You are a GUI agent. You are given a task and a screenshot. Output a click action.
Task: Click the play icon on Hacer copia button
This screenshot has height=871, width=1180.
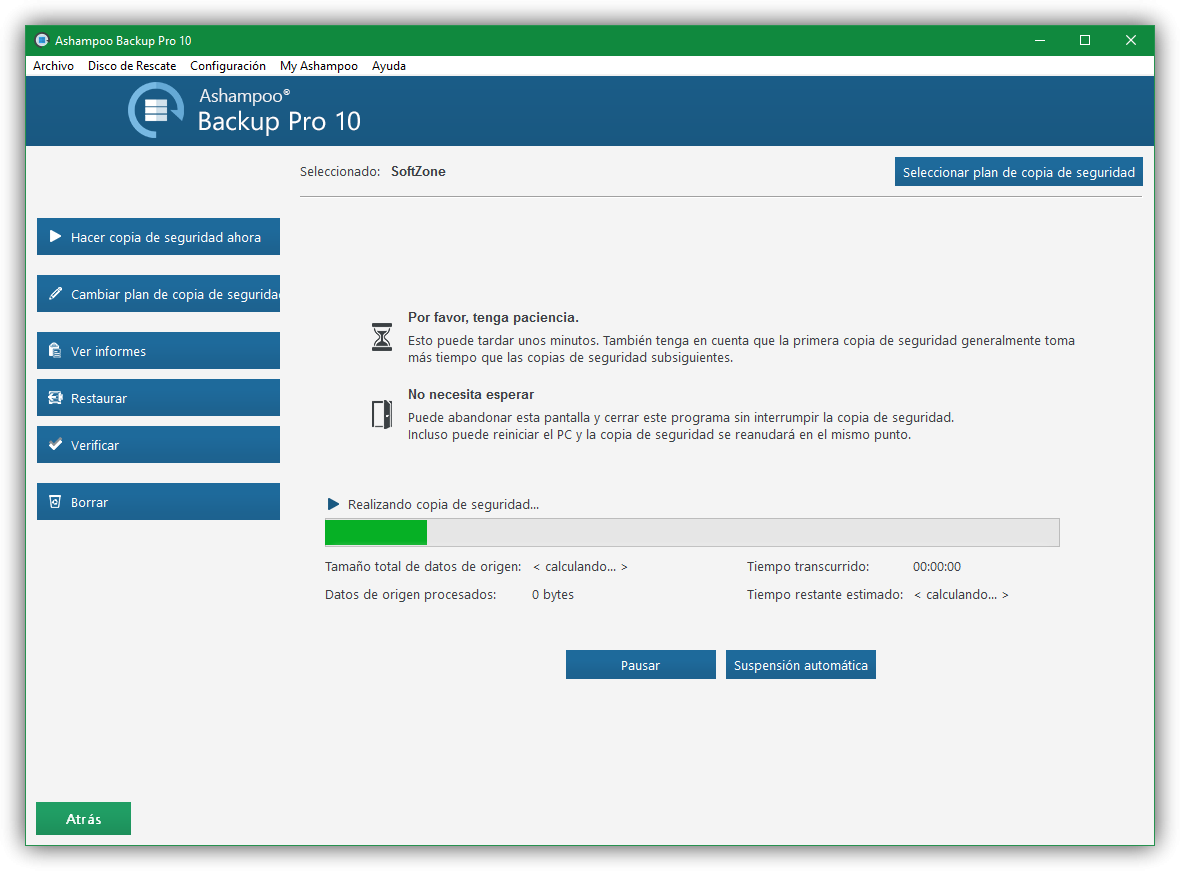click(x=55, y=236)
